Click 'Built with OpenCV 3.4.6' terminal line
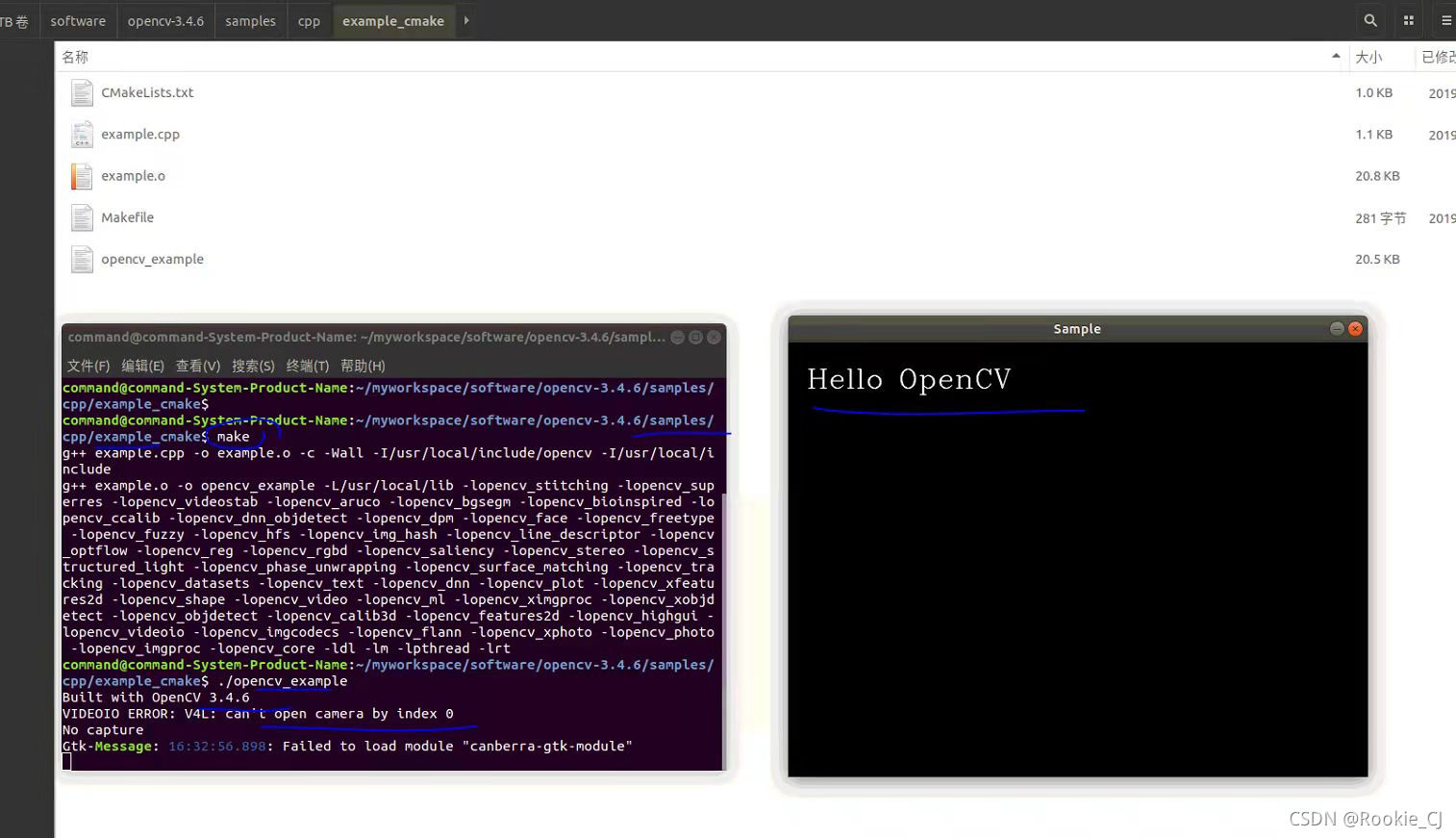 pos(156,698)
